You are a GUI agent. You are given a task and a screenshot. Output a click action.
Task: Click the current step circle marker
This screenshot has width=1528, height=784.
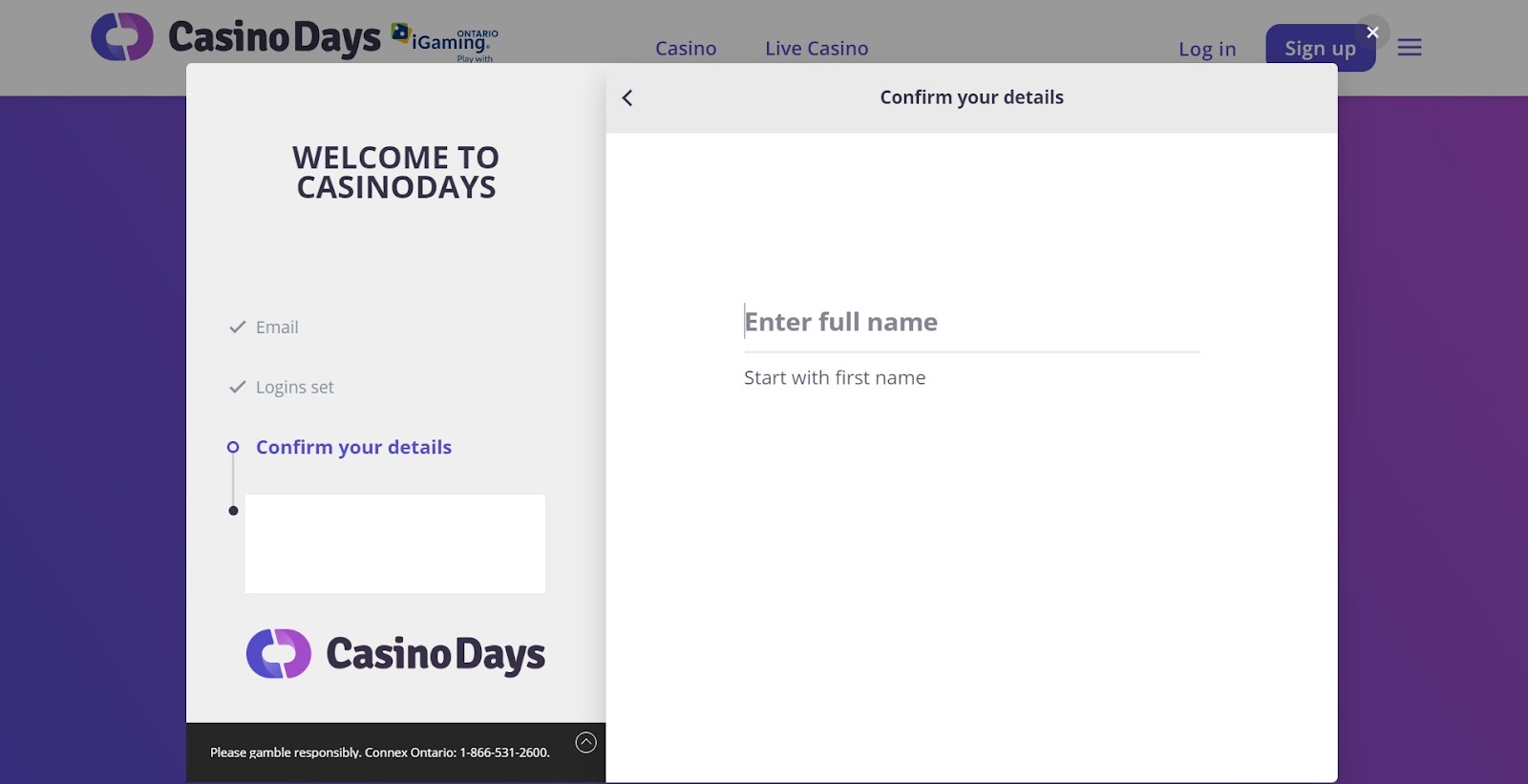coord(233,447)
